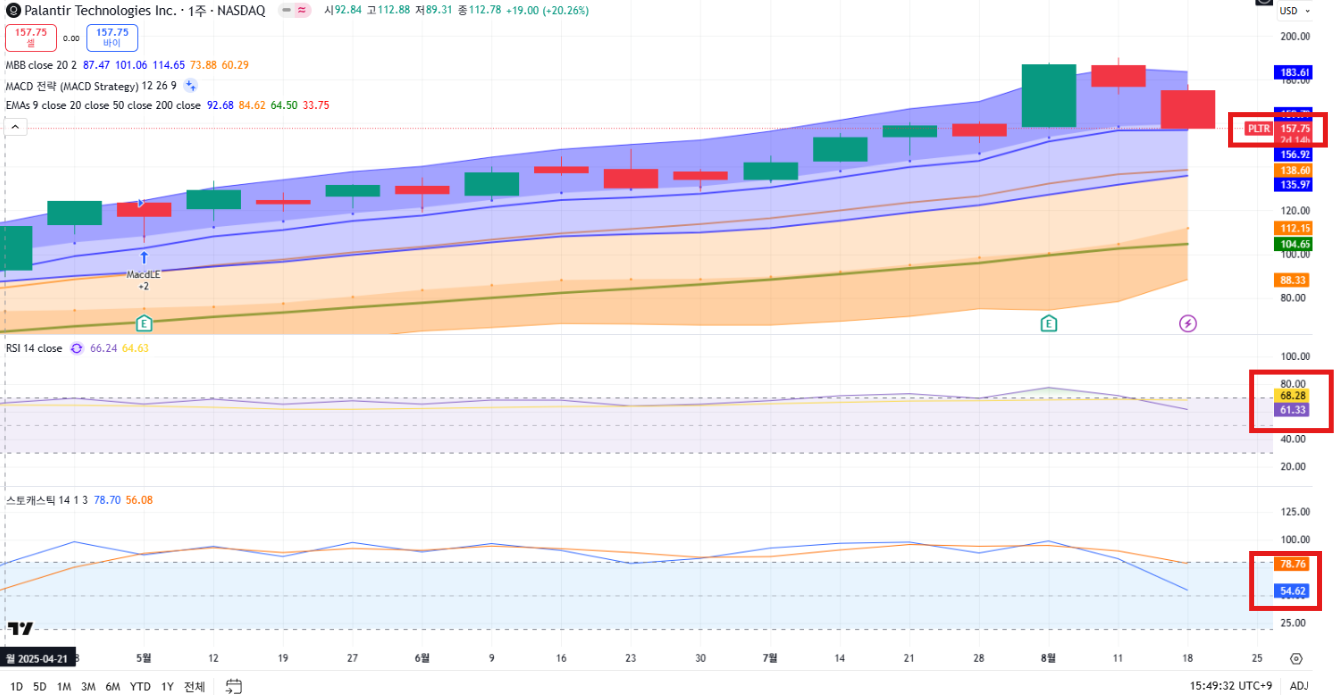Select the 1D range tab
Image resolution: width=1334 pixels, height=695 pixels.
[x=15, y=686]
